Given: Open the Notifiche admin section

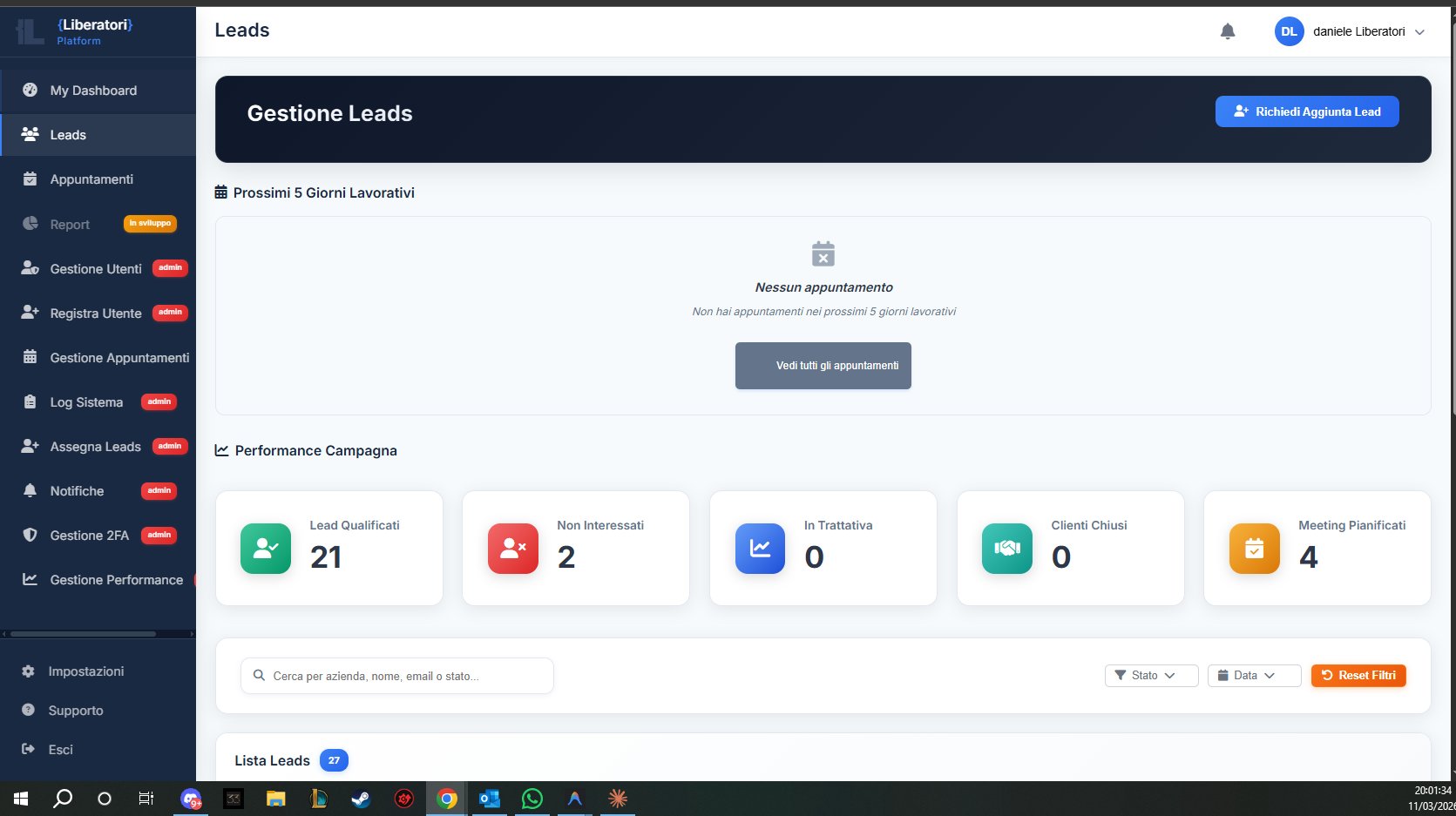Looking at the screenshot, I should click(x=77, y=490).
